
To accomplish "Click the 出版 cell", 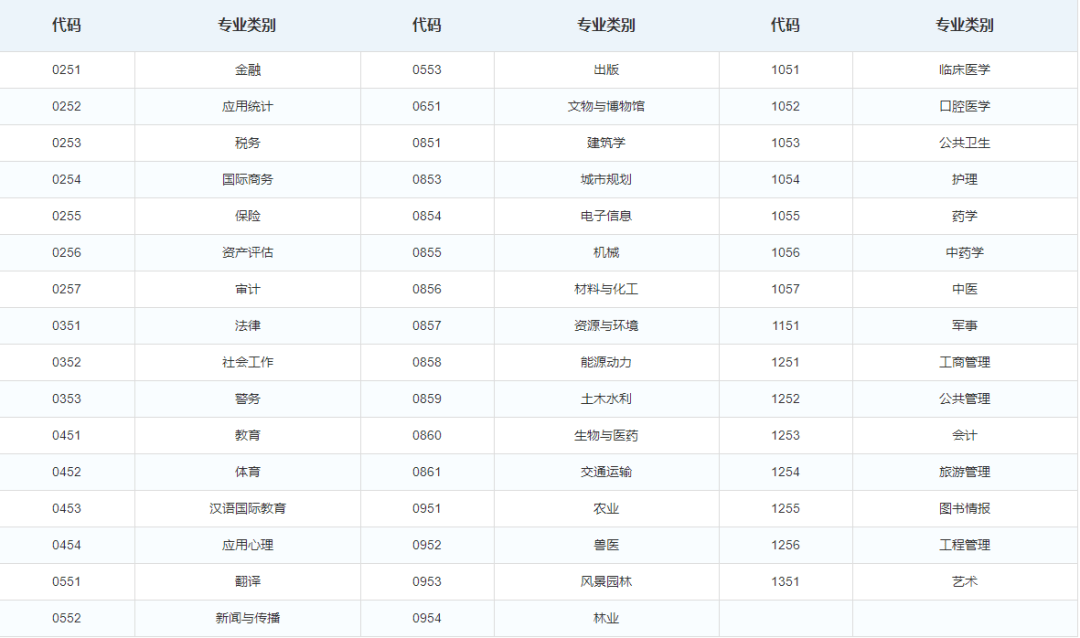I will click(x=606, y=70).
